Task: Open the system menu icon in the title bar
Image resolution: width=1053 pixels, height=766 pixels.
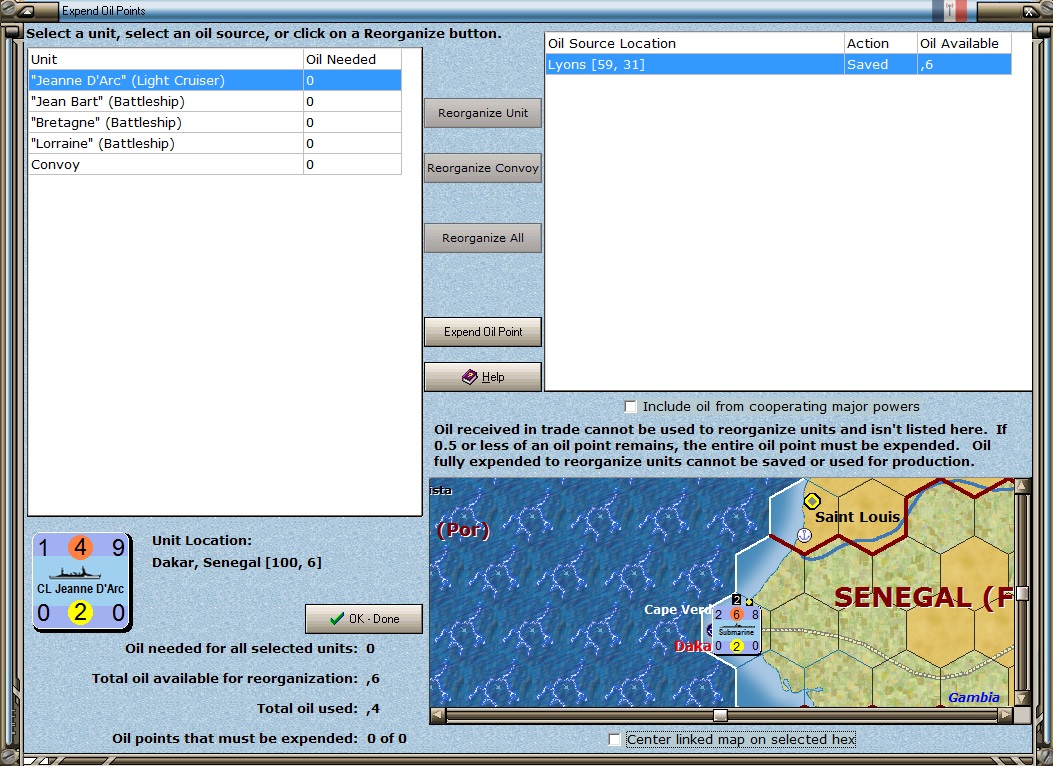Action: [x=27, y=11]
